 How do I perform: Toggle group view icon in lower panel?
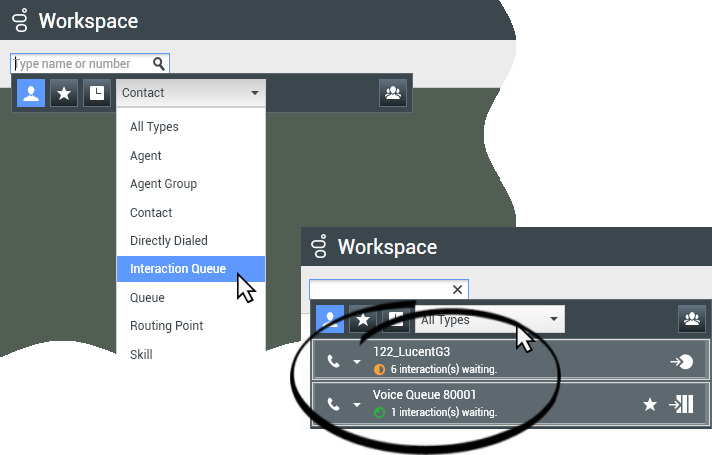(x=691, y=320)
